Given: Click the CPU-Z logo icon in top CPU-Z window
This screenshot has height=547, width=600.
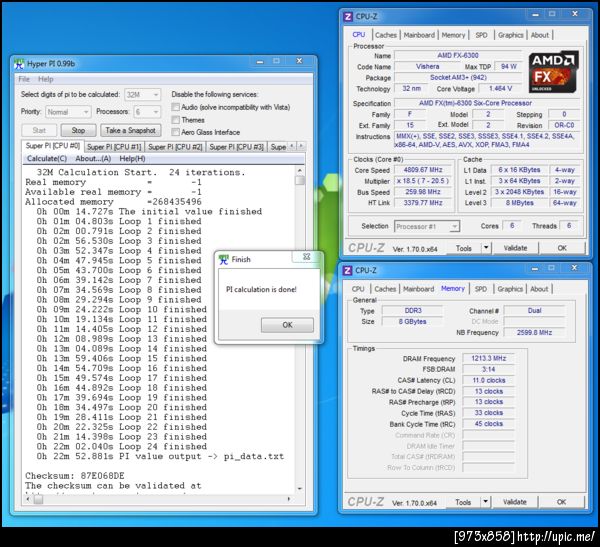Looking at the screenshot, I should coord(348,16).
